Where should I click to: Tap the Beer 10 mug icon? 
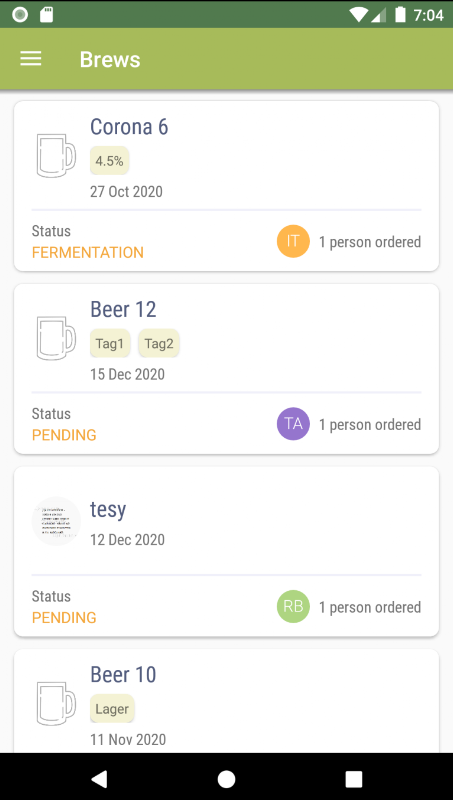[56, 703]
